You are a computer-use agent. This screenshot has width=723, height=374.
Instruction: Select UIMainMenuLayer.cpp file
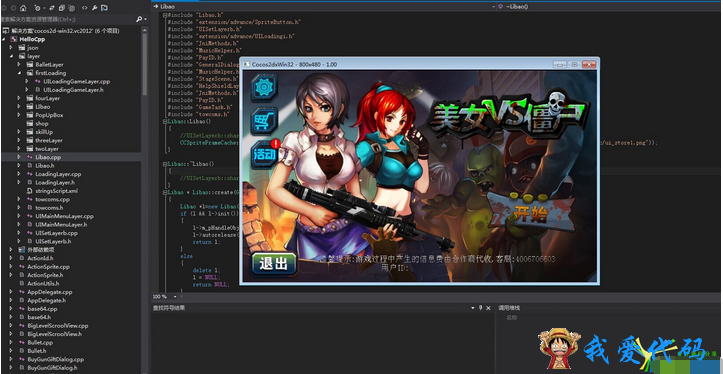tap(65, 216)
